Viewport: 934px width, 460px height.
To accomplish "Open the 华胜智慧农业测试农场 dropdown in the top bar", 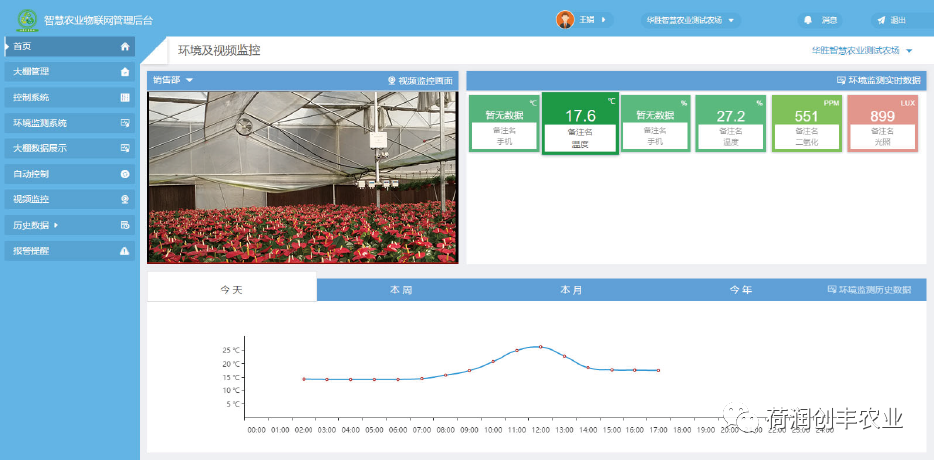I will (x=691, y=20).
